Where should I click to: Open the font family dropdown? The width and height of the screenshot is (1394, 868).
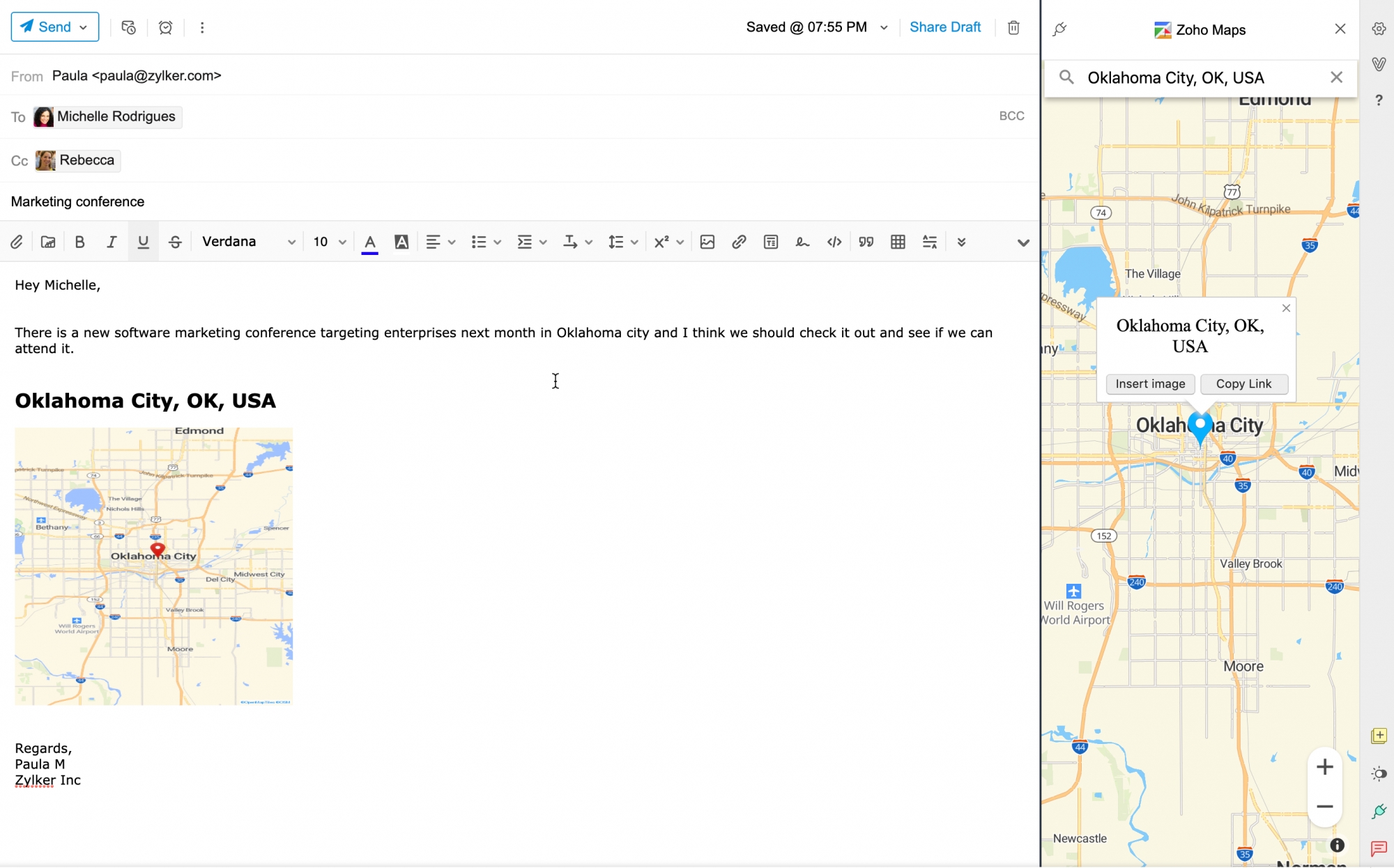pos(247,242)
